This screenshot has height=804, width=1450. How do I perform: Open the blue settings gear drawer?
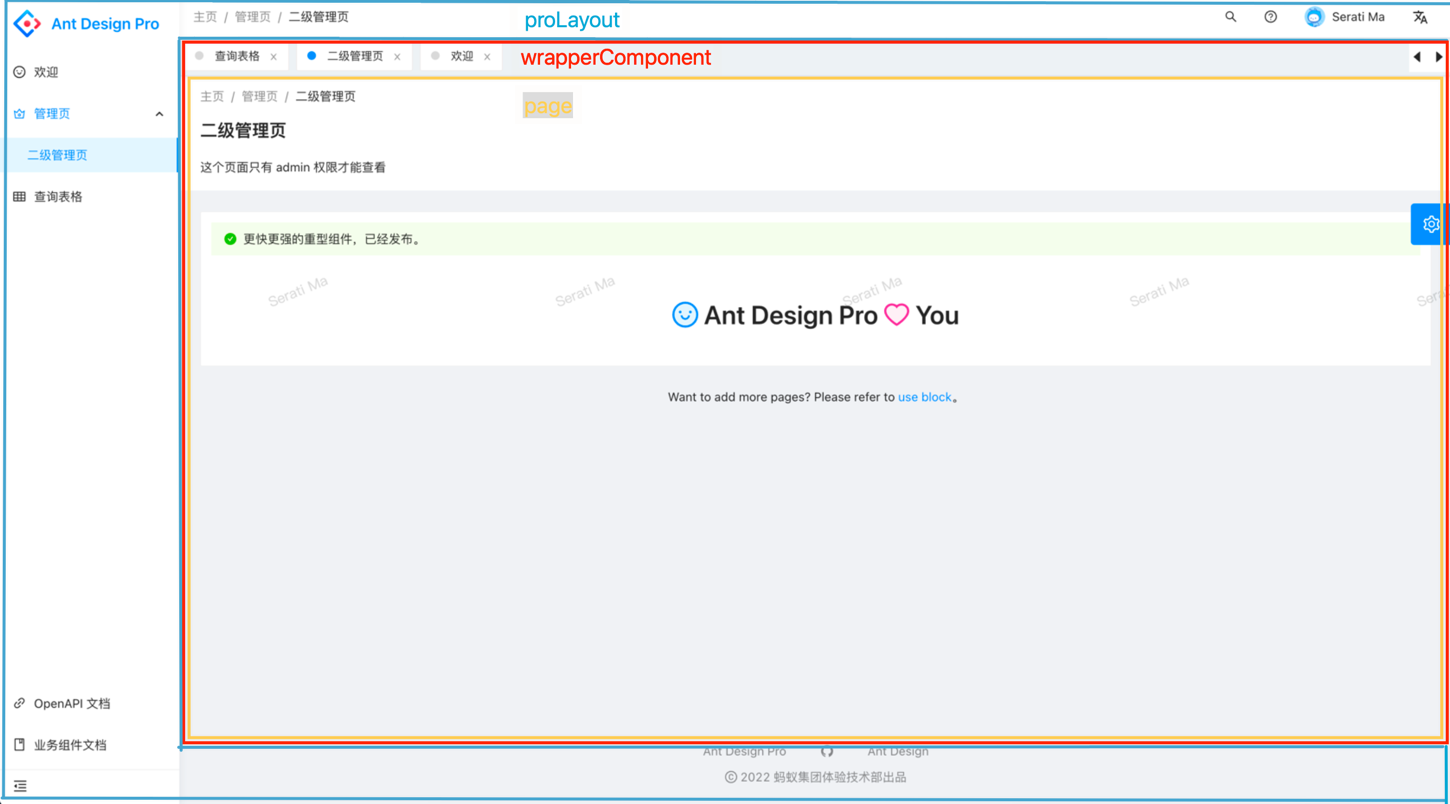pos(1430,224)
